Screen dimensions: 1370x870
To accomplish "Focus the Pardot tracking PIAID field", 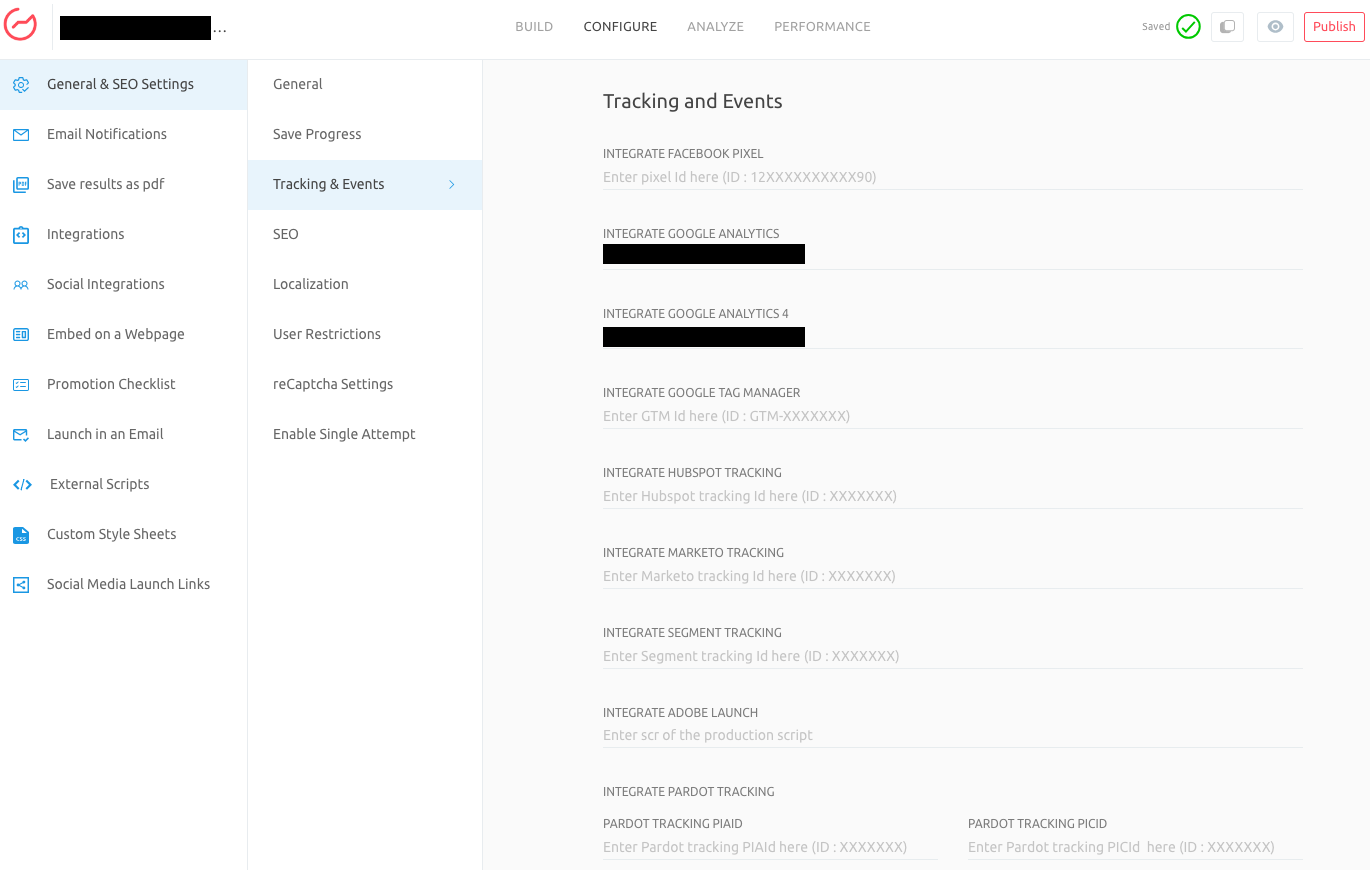I will (x=770, y=847).
